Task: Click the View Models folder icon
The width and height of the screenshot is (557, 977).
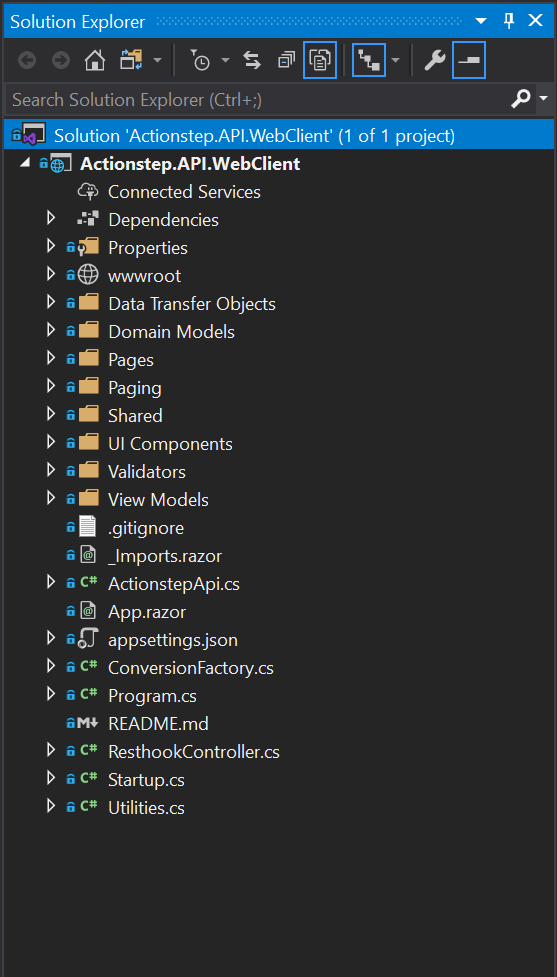Action: point(88,500)
